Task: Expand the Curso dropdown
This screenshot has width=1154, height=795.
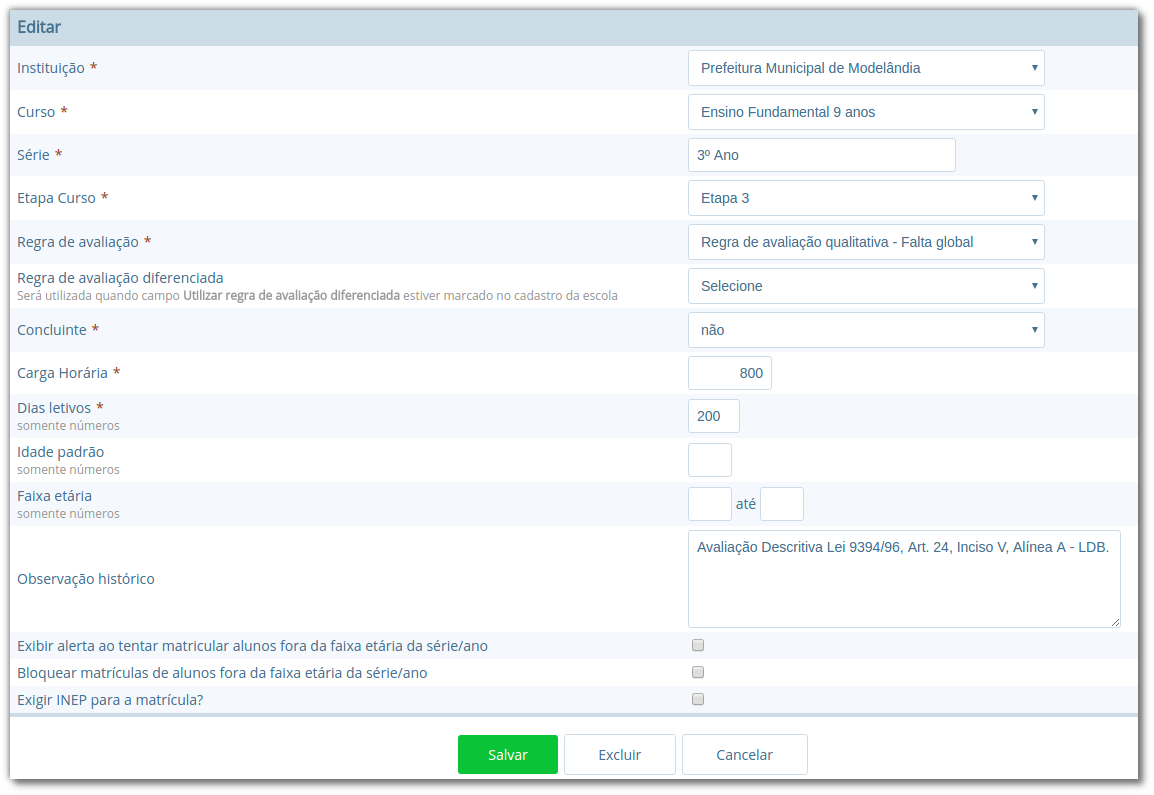Action: click(x=866, y=112)
